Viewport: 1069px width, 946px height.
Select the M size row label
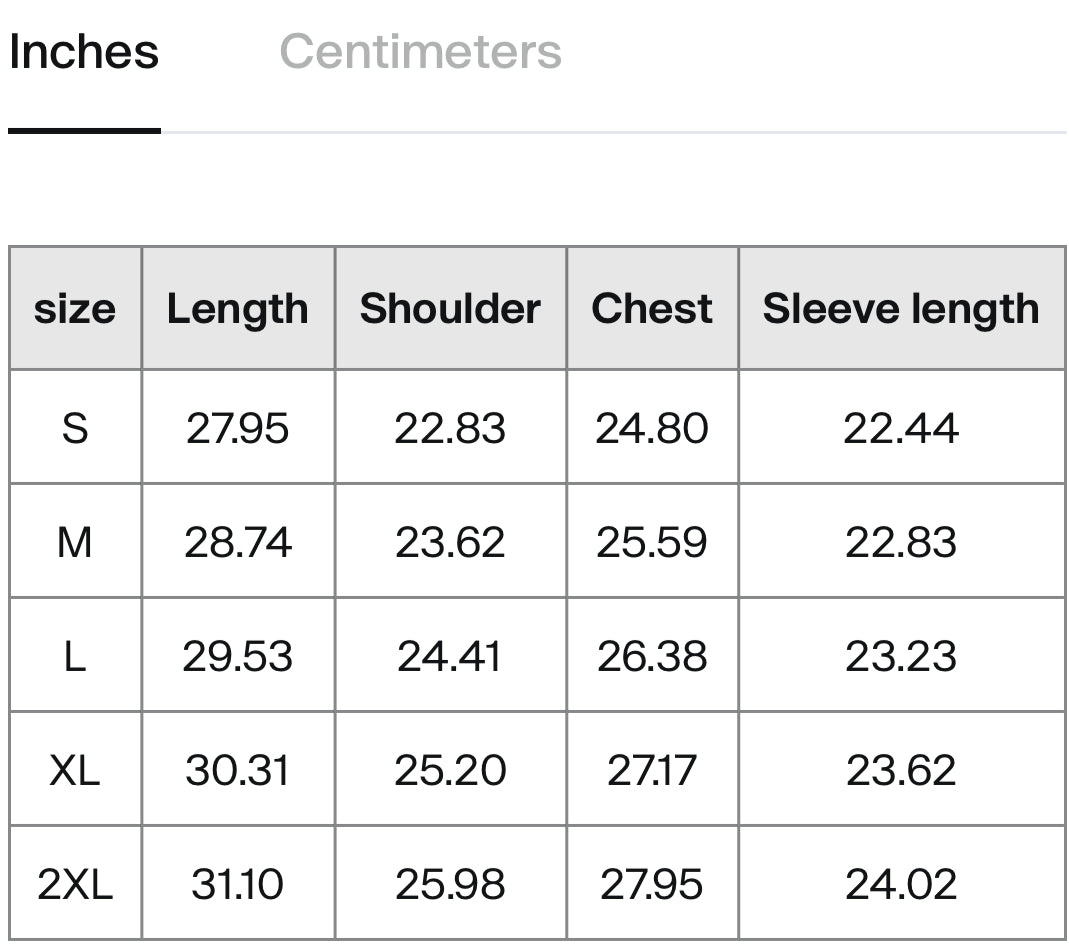coord(75,543)
